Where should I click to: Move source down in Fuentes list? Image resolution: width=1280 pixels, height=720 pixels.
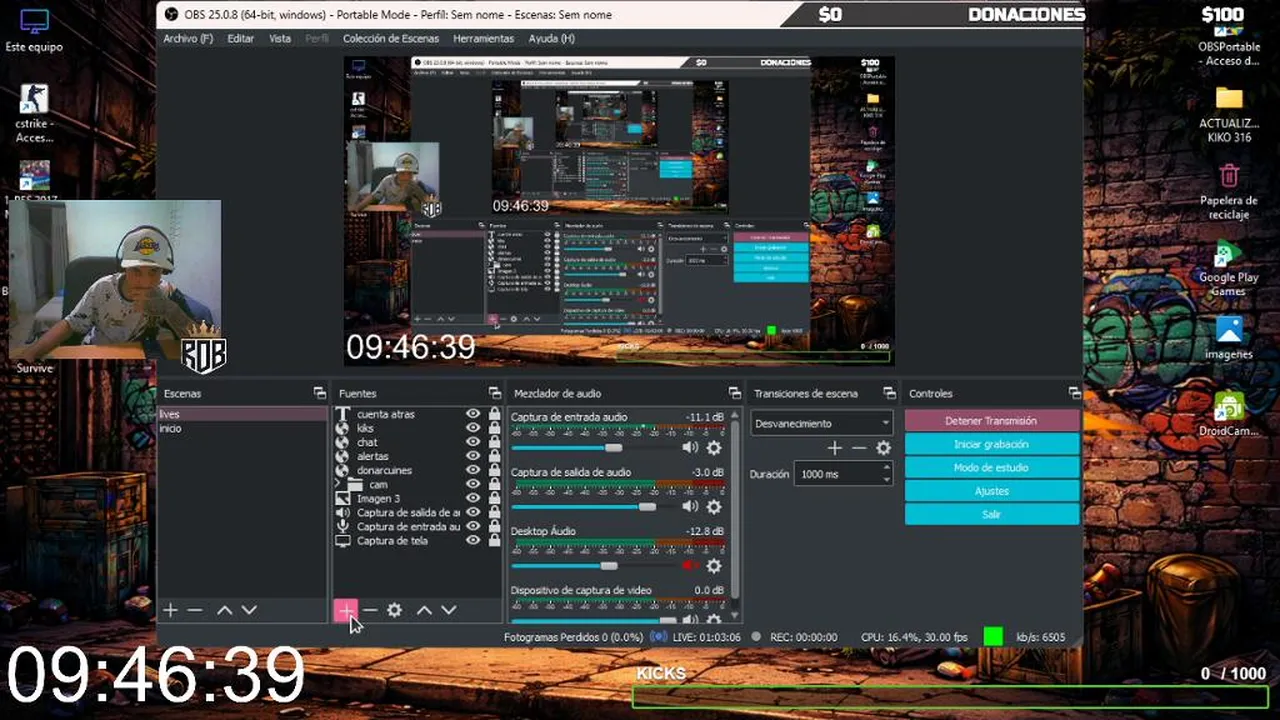(x=449, y=610)
